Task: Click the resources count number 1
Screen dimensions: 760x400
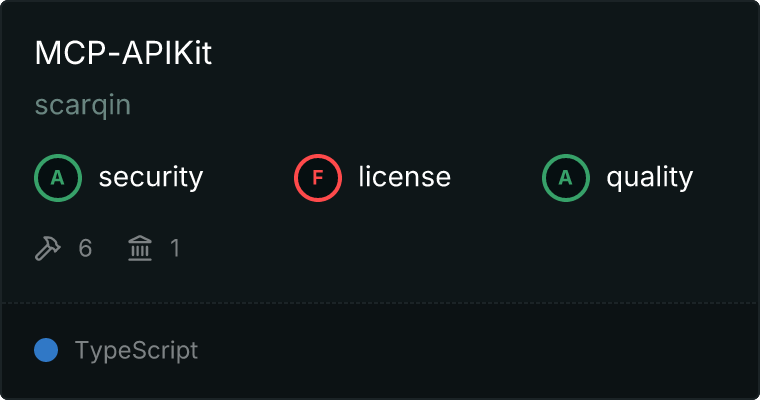Action: pyautogui.click(x=175, y=248)
